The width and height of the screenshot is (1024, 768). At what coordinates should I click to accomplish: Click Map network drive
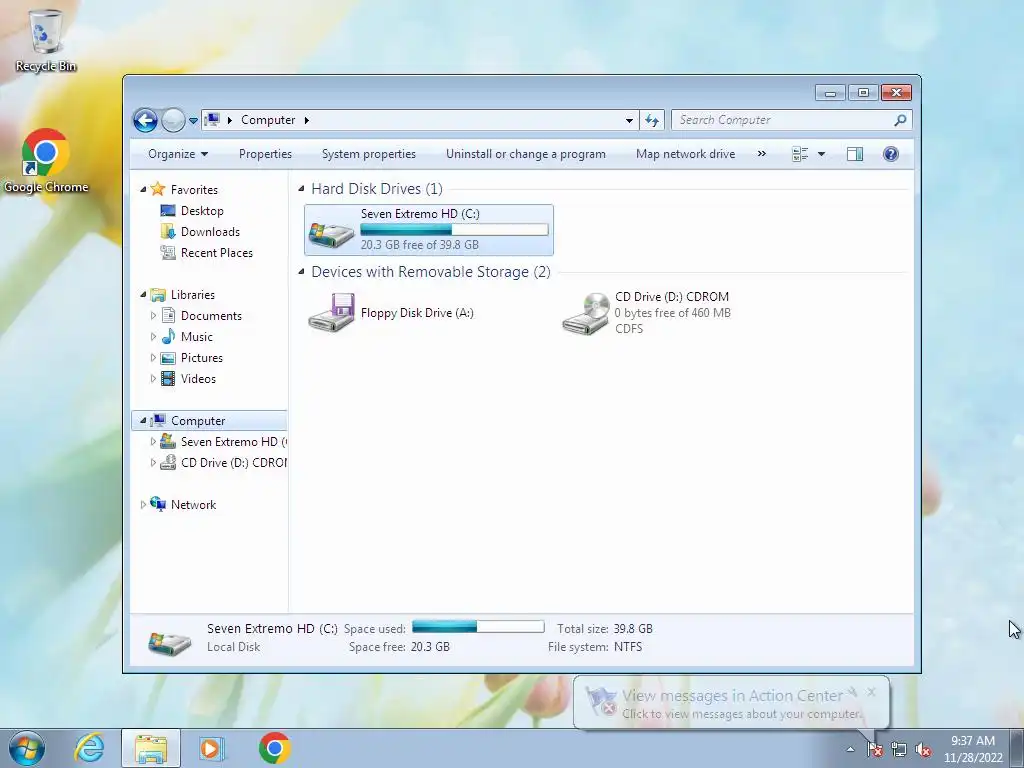[x=686, y=154]
